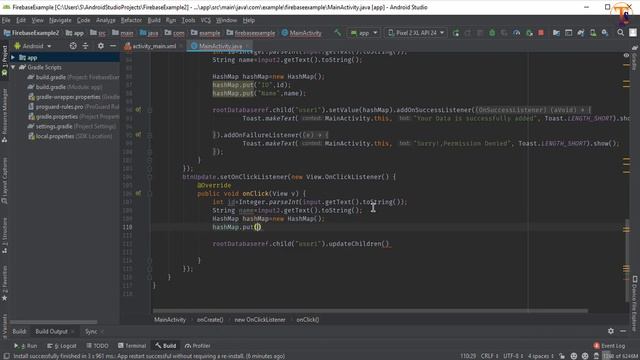Hide the Build panel with minus icon
The image size is (640, 360).
point(623,331)
